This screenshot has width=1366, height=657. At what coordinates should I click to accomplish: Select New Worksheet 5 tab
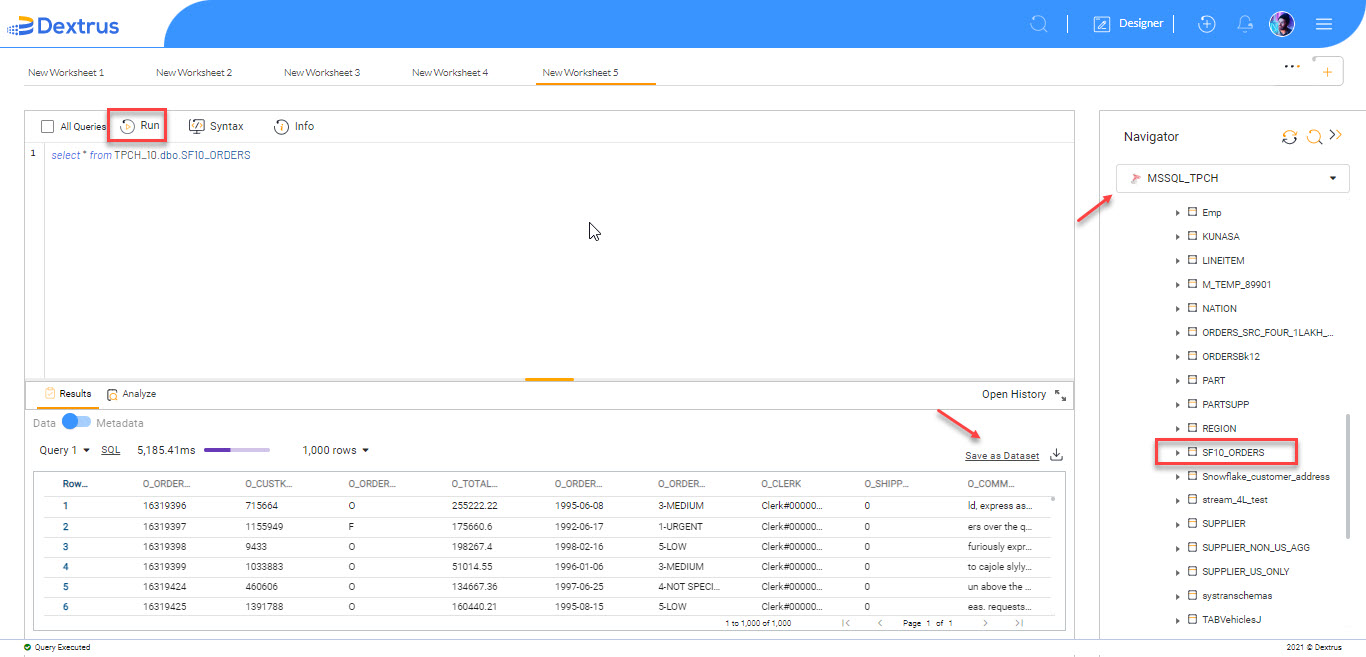click(x=580, y=73)
